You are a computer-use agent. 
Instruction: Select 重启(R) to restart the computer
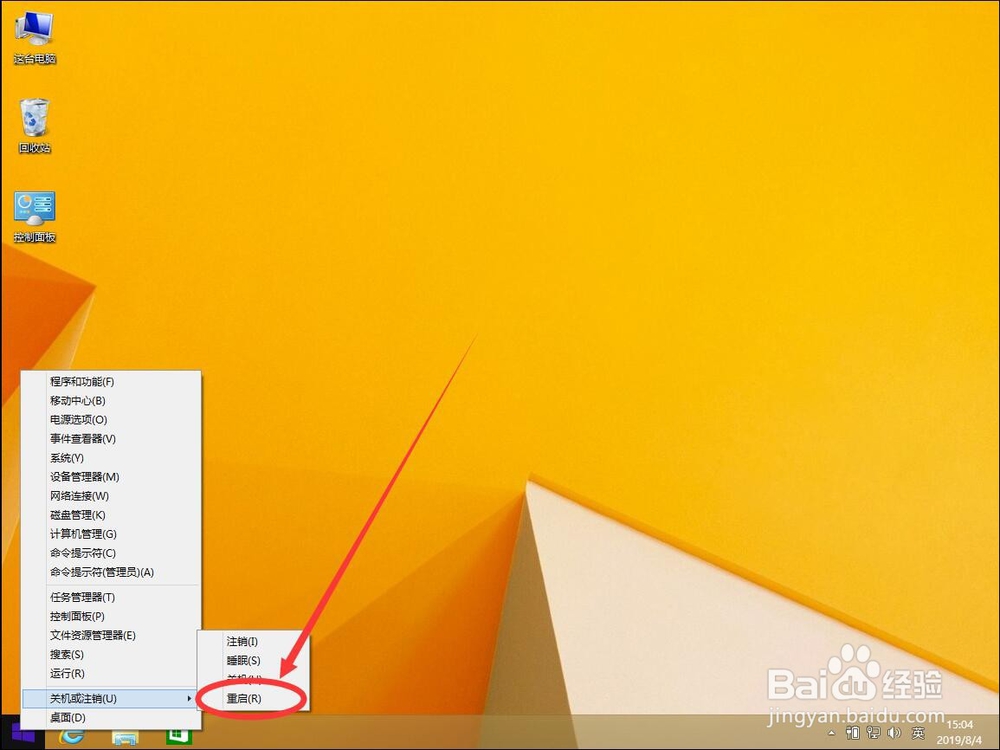point(244,698)
